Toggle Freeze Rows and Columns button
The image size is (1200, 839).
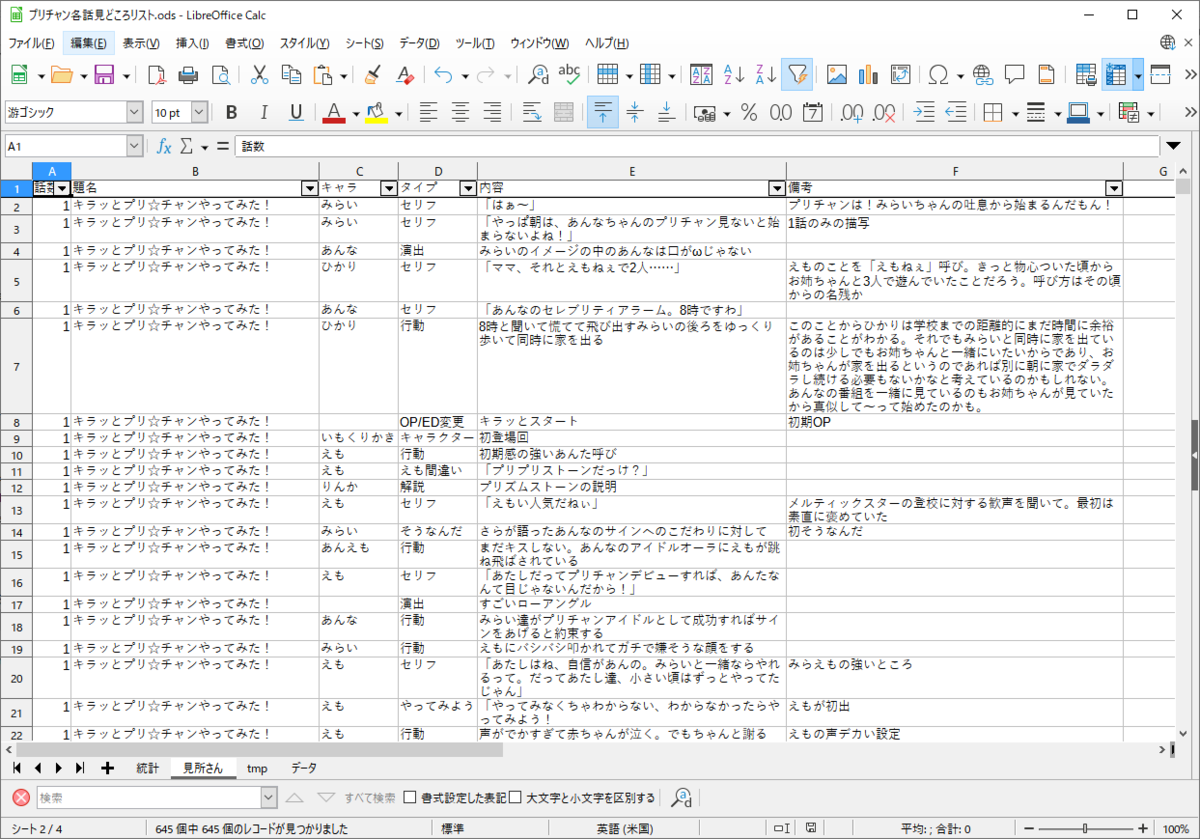[1116, 74]
